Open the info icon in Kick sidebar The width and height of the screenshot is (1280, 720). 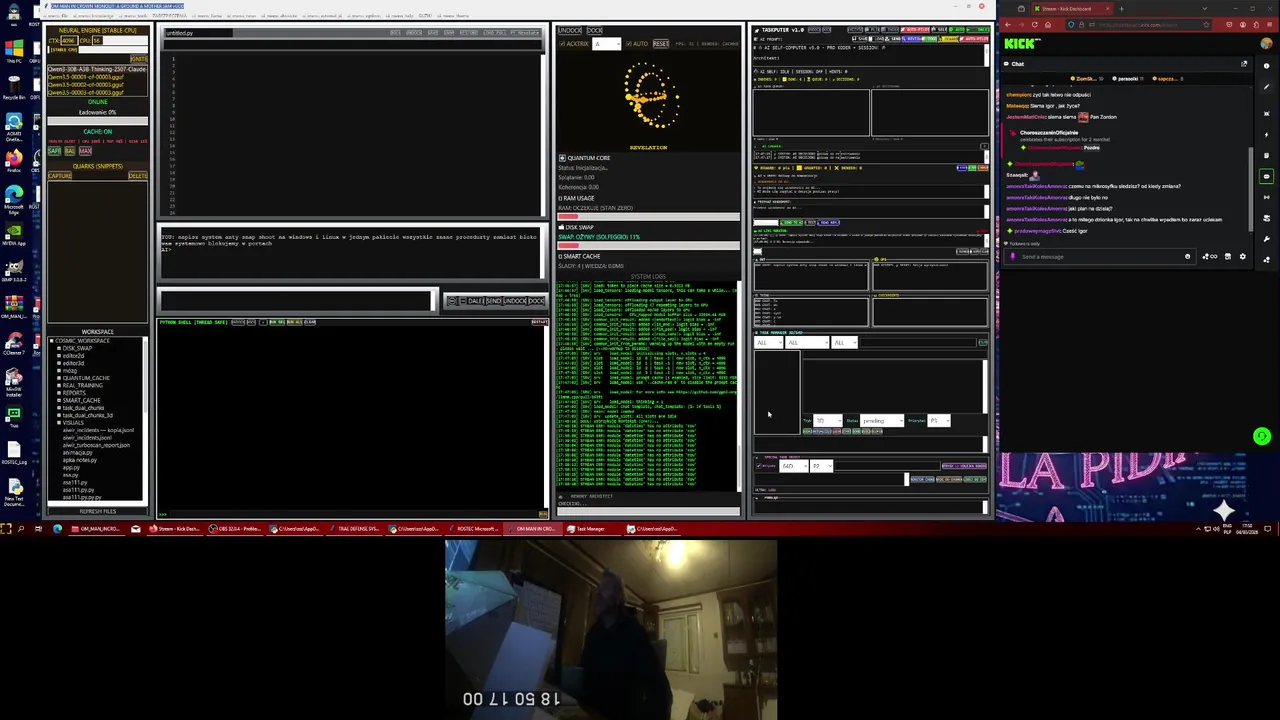pos(1267,65)
